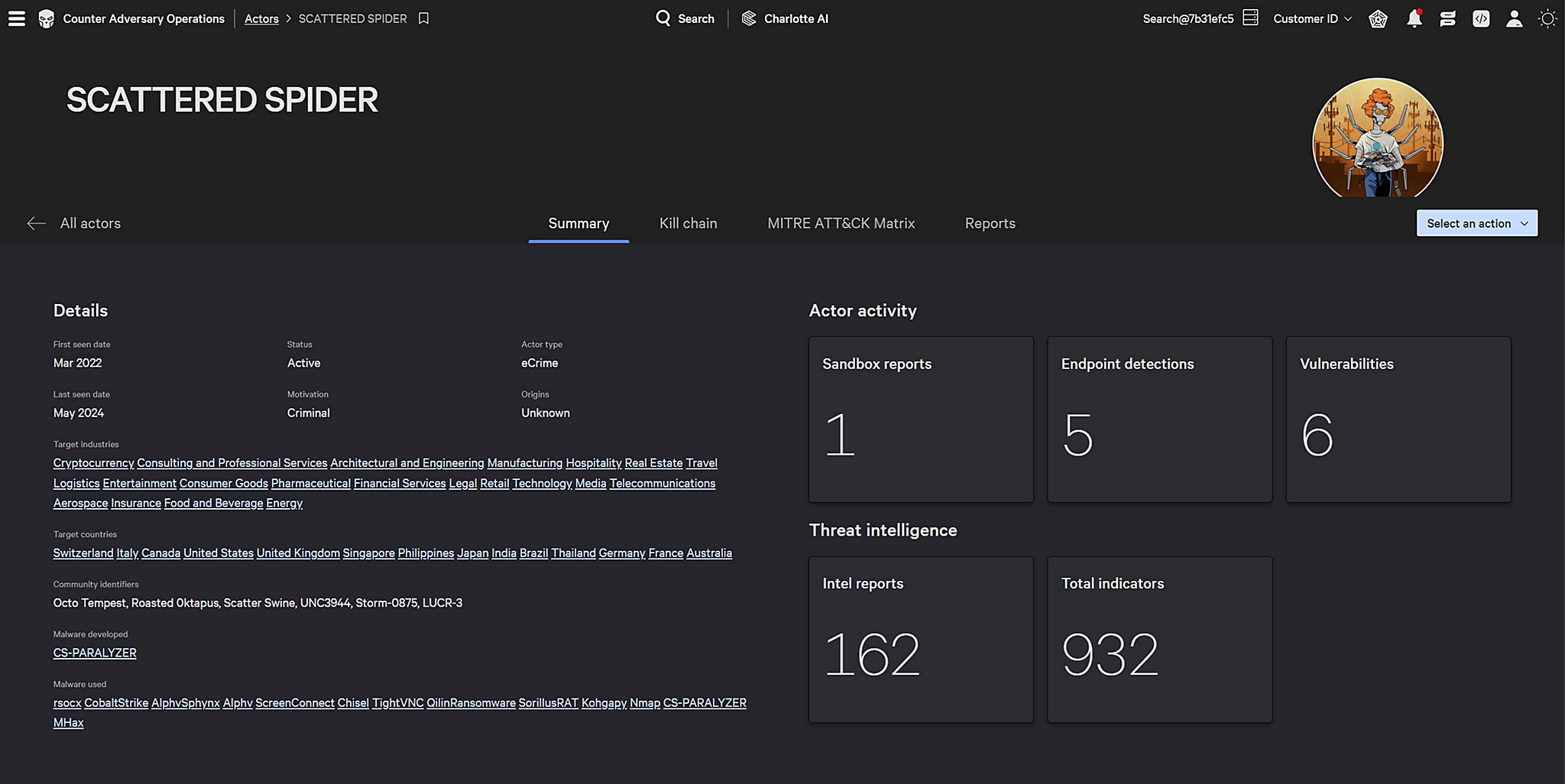Viewport: 1565px width, 784px height.
Task: Open the API code snippet panel
Action: pos(1481,18)
